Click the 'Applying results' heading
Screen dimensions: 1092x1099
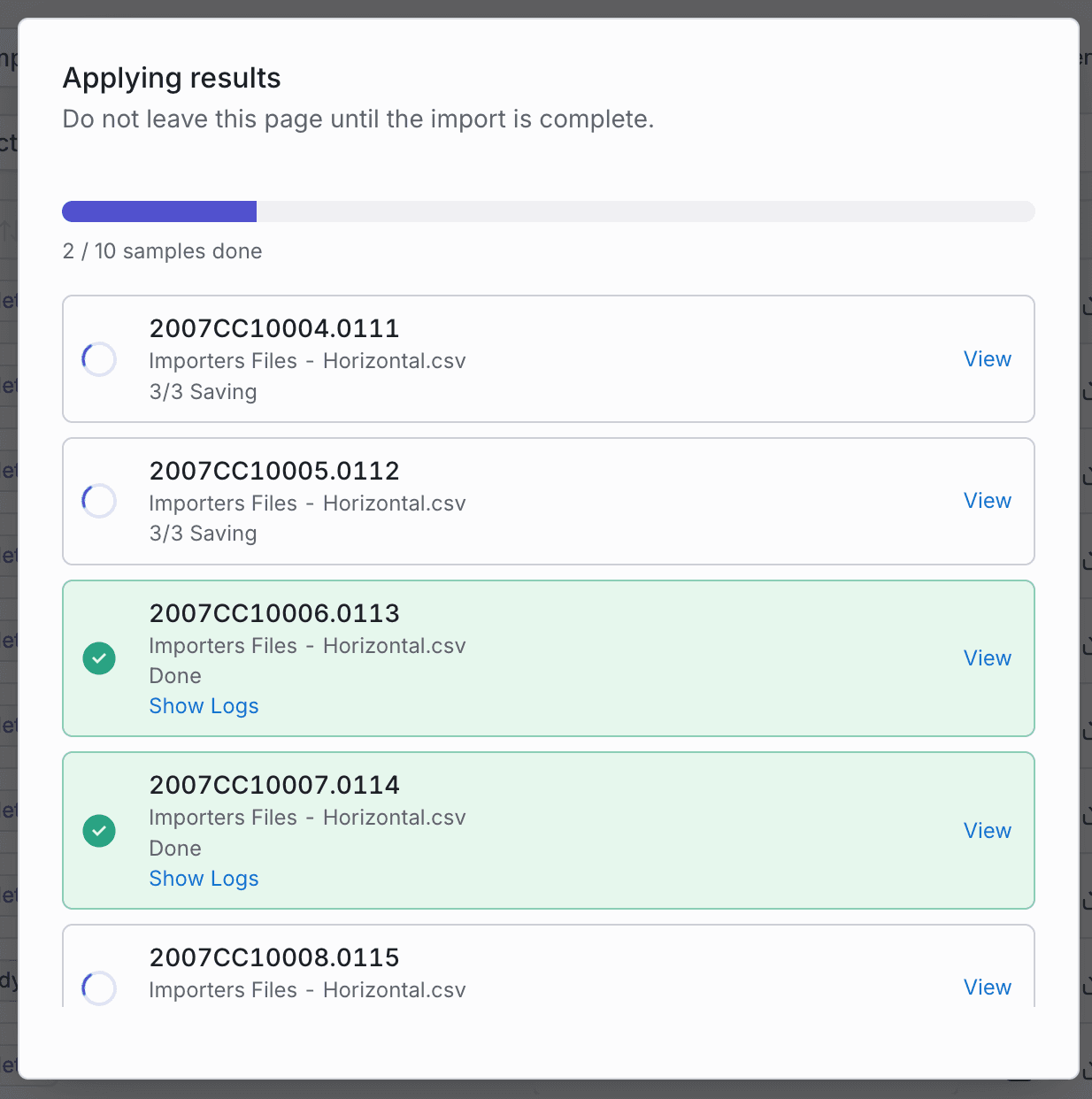pos(172,78)
